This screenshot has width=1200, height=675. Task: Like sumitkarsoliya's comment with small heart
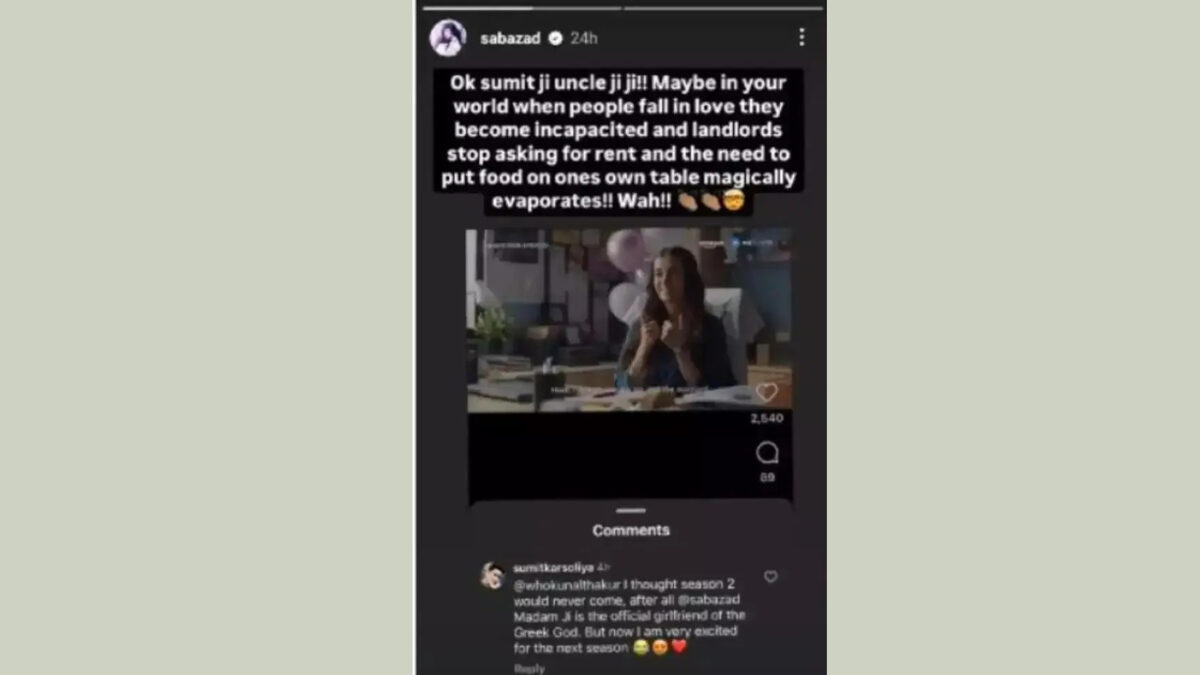click(x=770, y=576)
